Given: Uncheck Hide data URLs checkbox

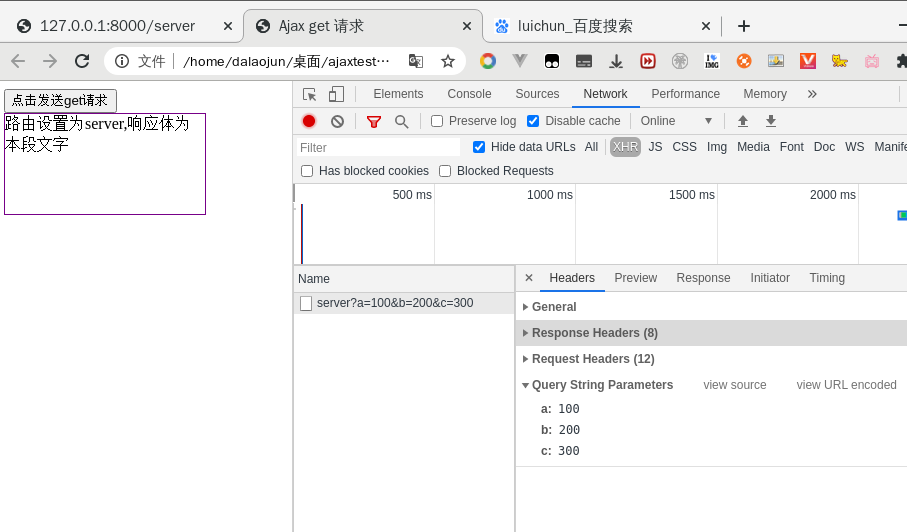Looking at the screenshot, I should click(479, 147).
